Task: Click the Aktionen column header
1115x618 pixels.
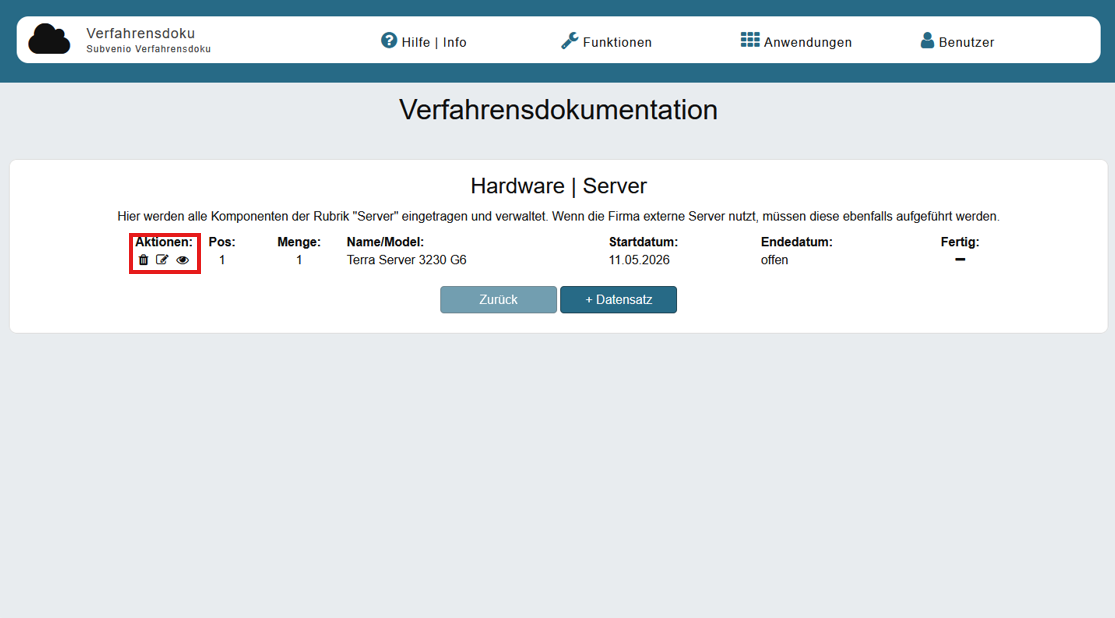Action: (x=164, y=242)
